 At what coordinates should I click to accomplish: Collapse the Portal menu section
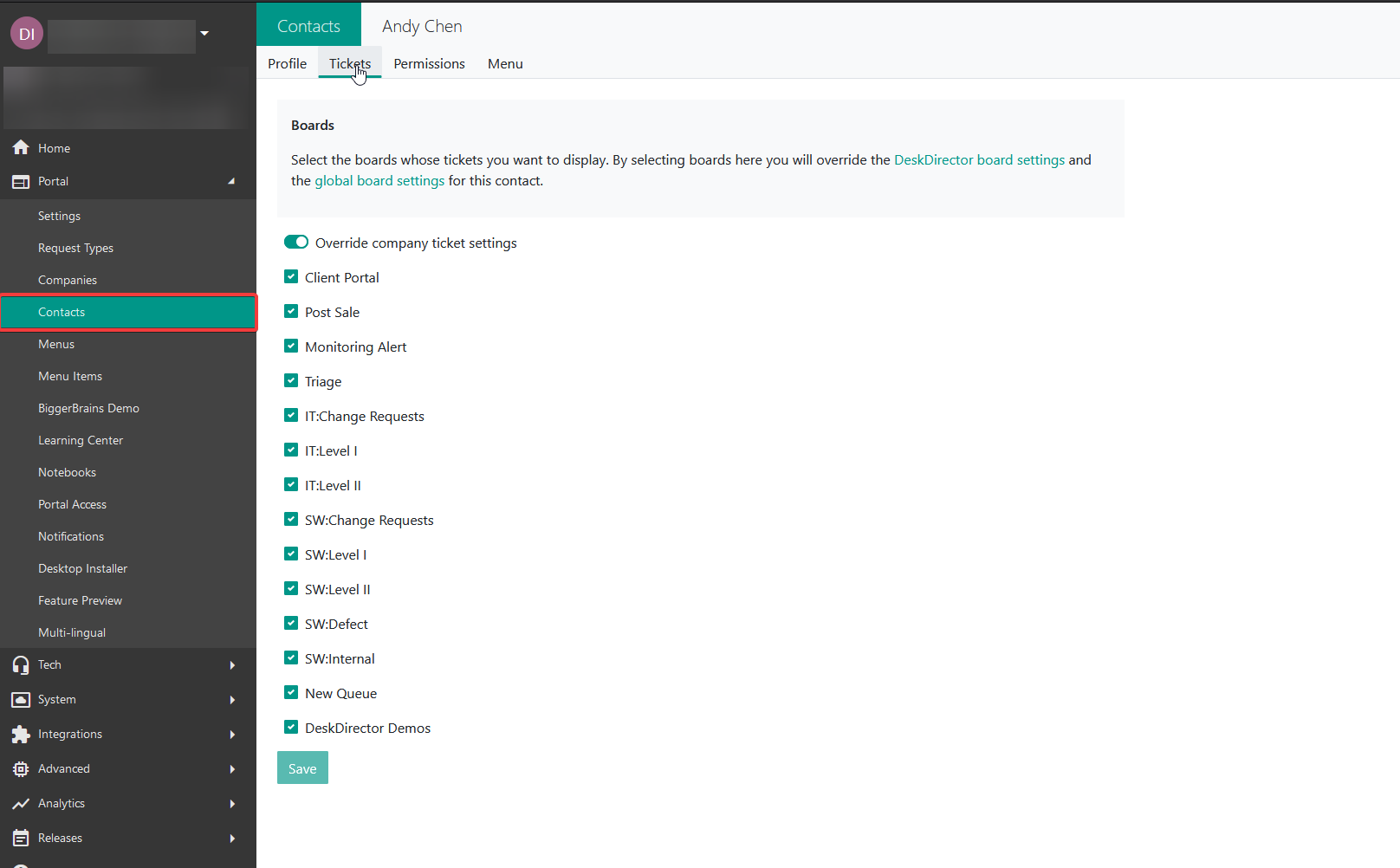coord(231,182)
